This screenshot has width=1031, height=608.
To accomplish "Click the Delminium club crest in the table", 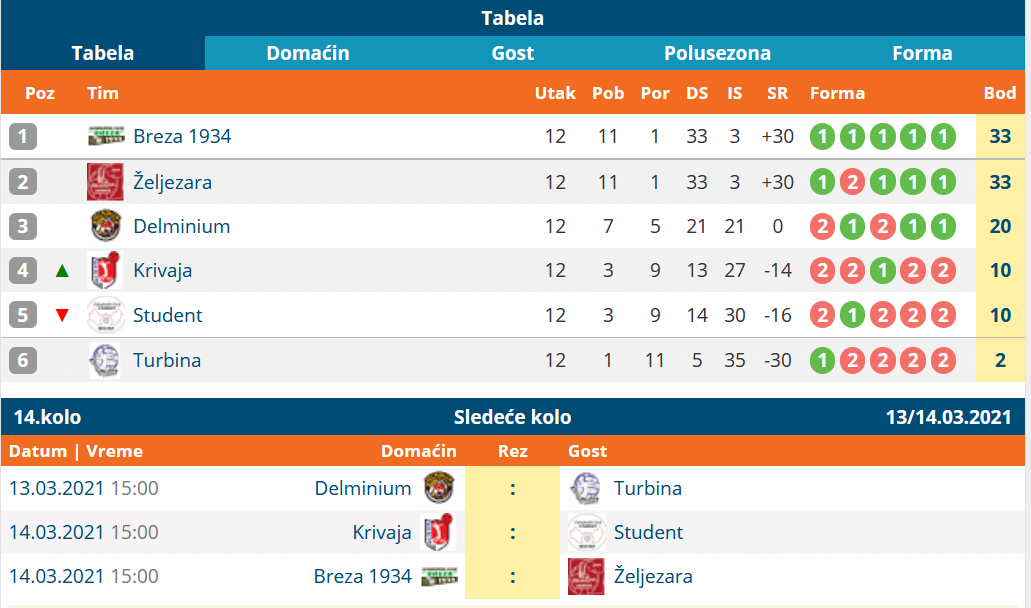I will 105,226.
